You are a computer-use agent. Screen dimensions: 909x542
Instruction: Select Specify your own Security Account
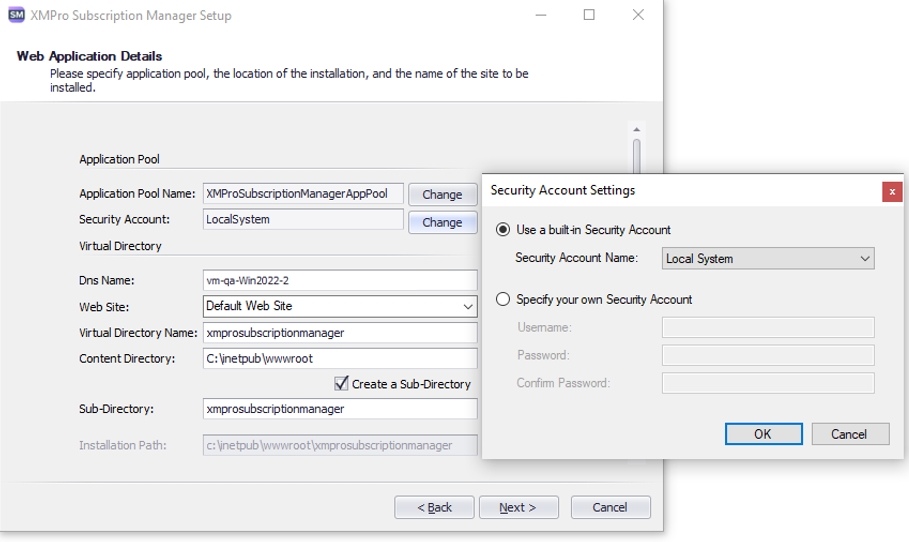point(503,299)
